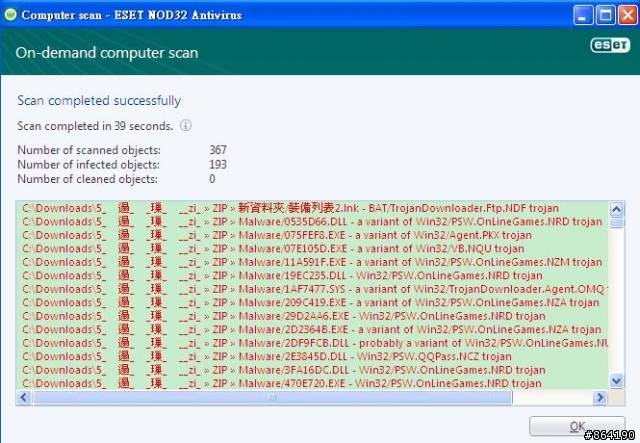This screenshot has width=640, height=443.
Task: Select the Malware/07E105D.EXE log entry
Action: [313, 249]
